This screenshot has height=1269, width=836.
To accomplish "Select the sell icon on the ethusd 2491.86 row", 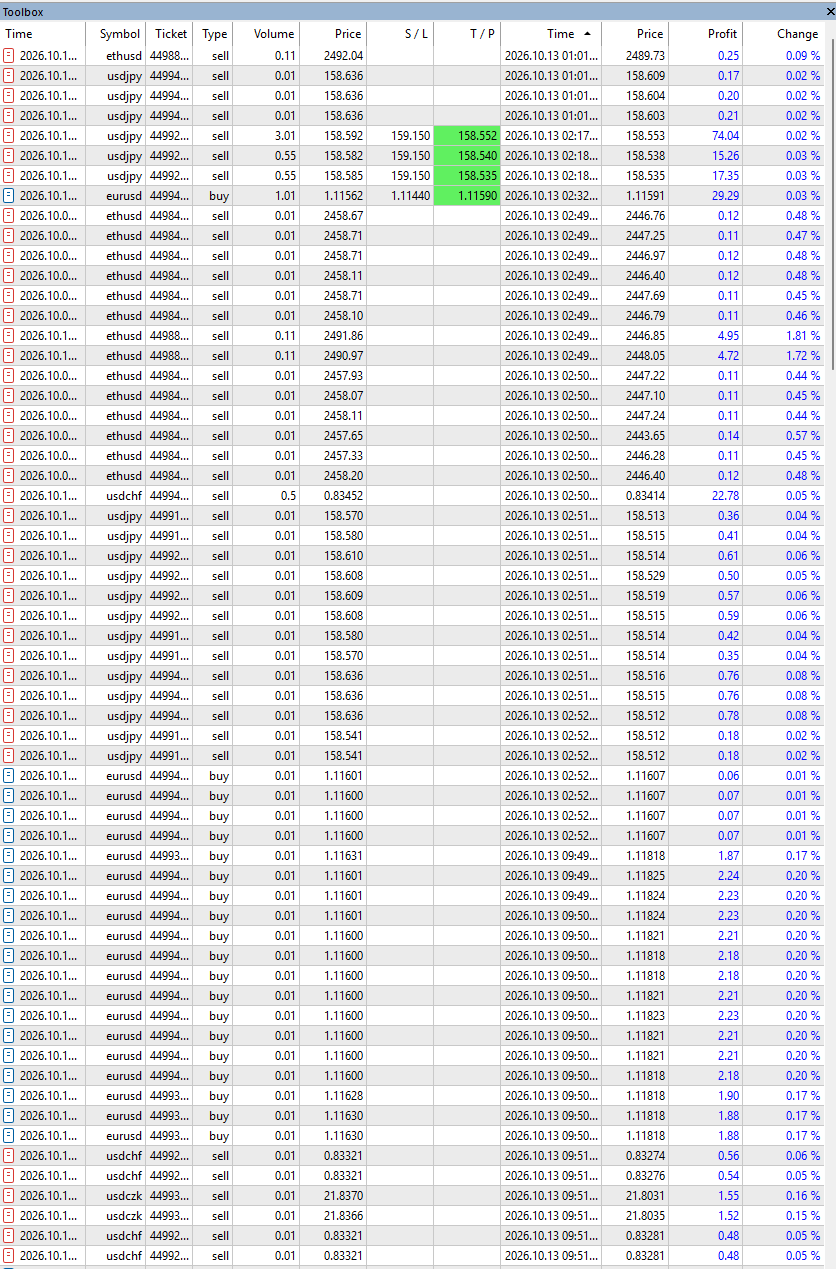I will [x=9, y=336].
